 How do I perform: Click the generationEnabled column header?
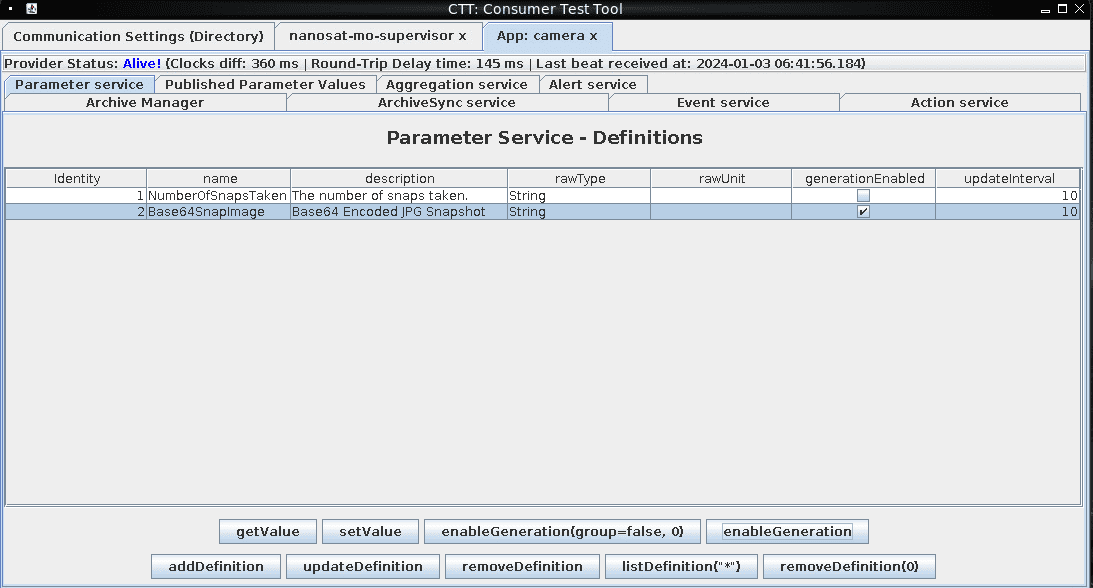click(x=864, y=178)
